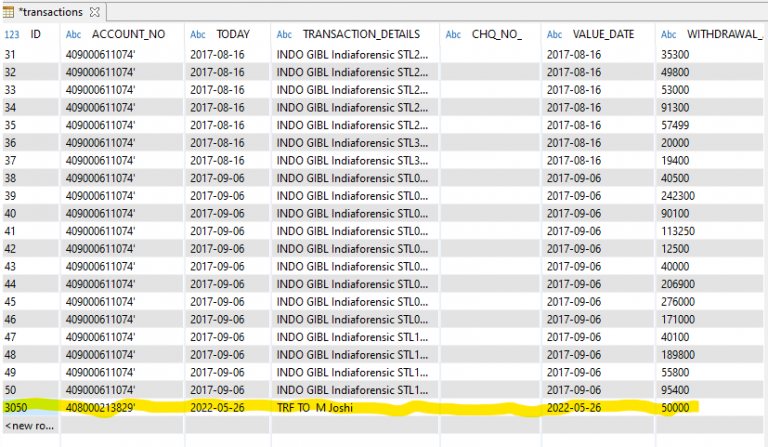This screenshot has width=768, height=447.
Task: Sort by the ID column header
Action: tap(35, 34)
